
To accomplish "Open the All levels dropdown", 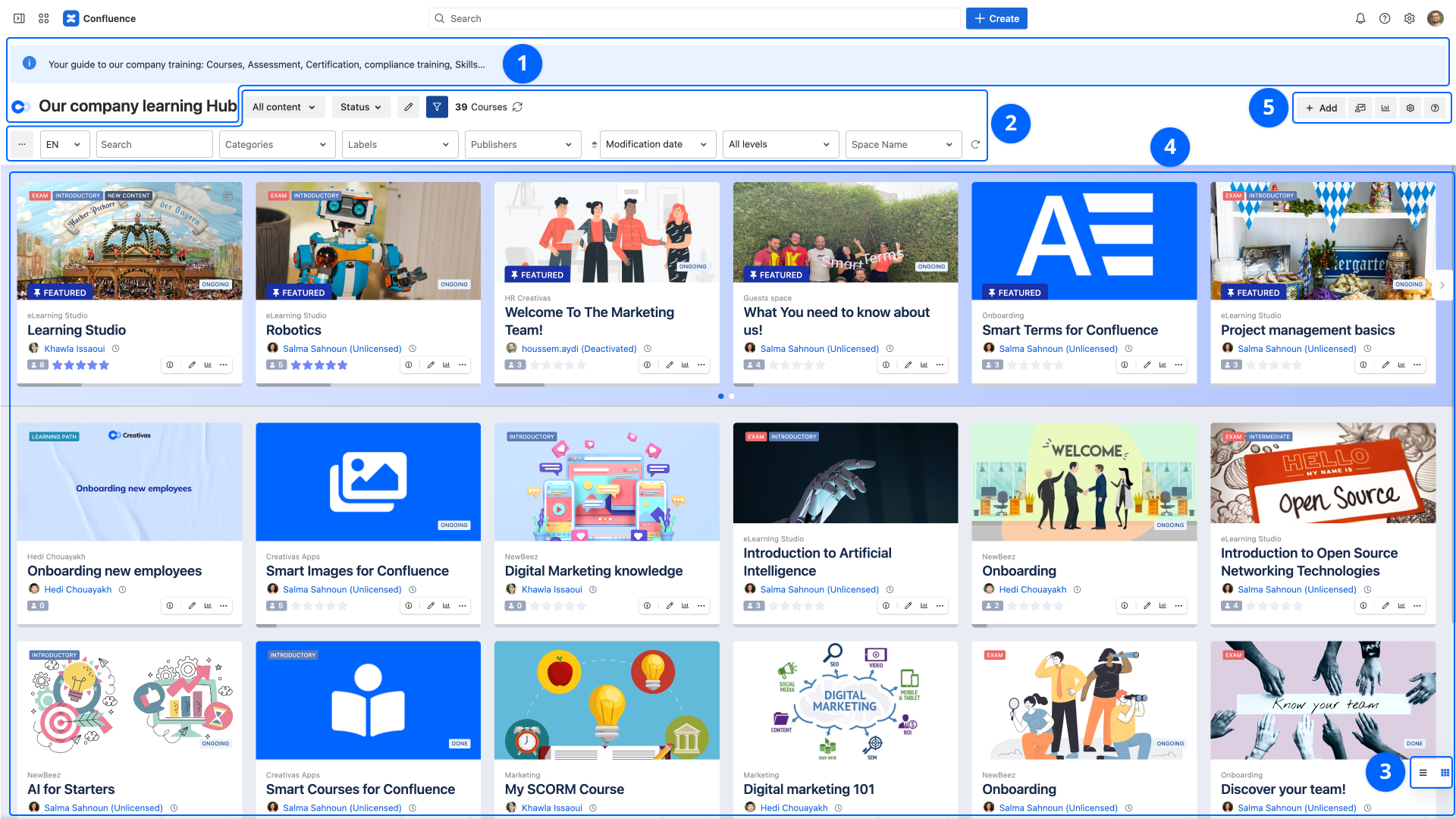I will tap(779, 144).
